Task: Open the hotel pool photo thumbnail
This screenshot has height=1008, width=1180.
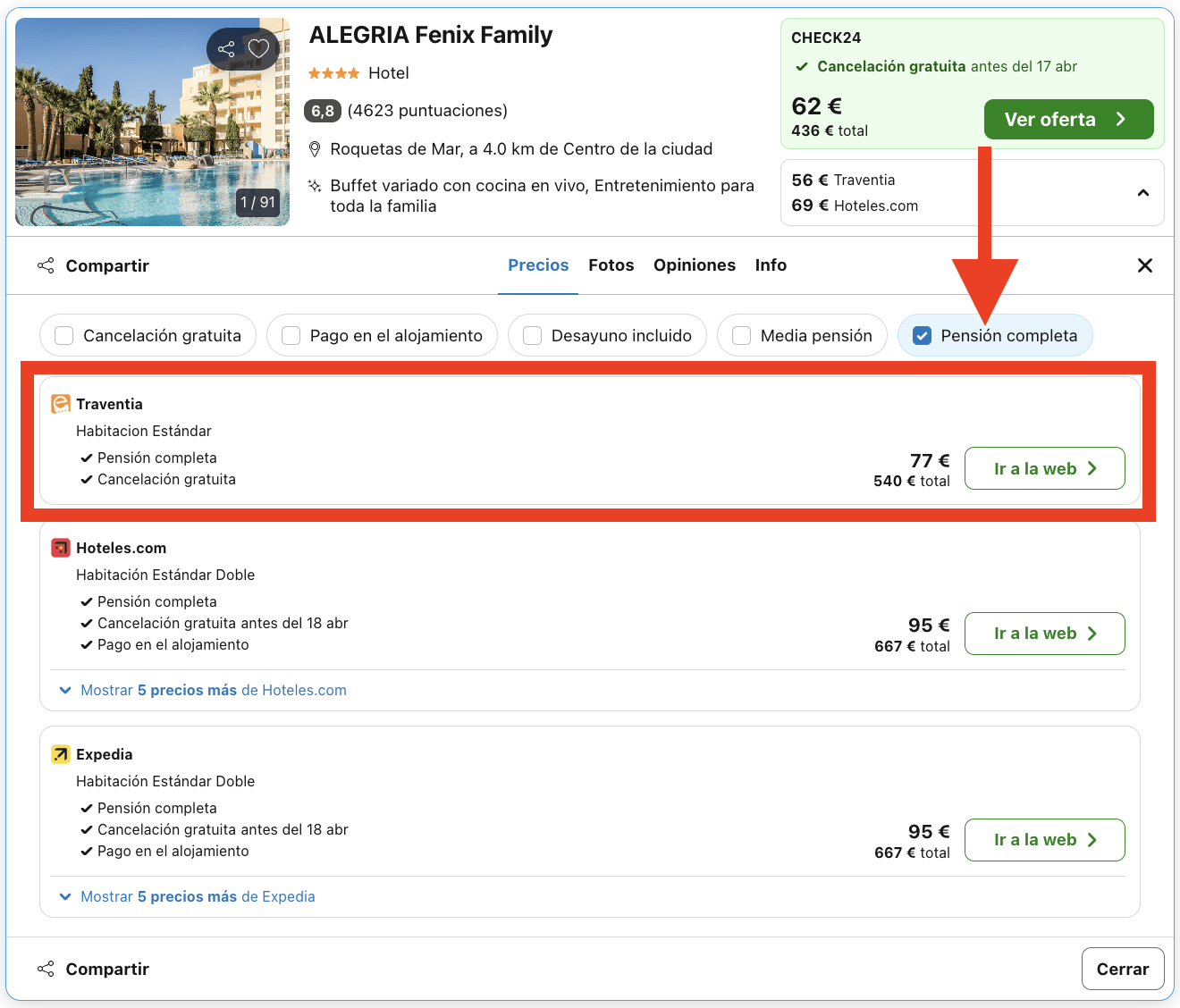Action: pyautogui.click(x=153, y=122)
